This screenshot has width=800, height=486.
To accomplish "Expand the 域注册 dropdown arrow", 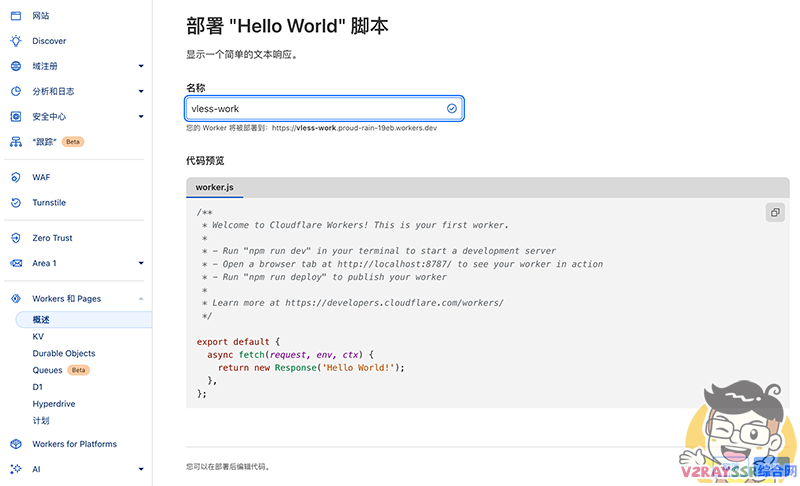I will [x=141, y=66].
